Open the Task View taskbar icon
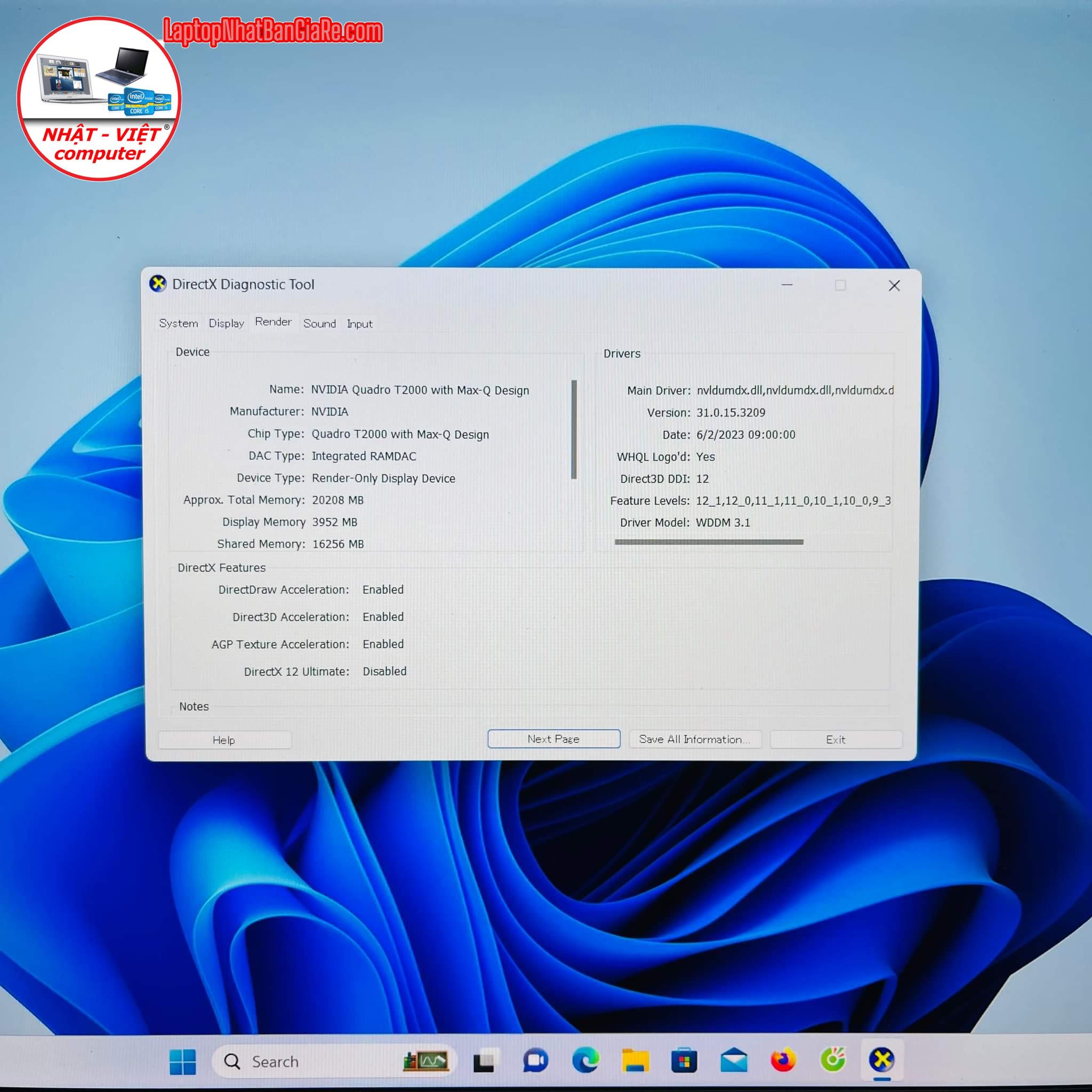The width and height of the screenshot is (1092, 1092). coord(486,1062)
